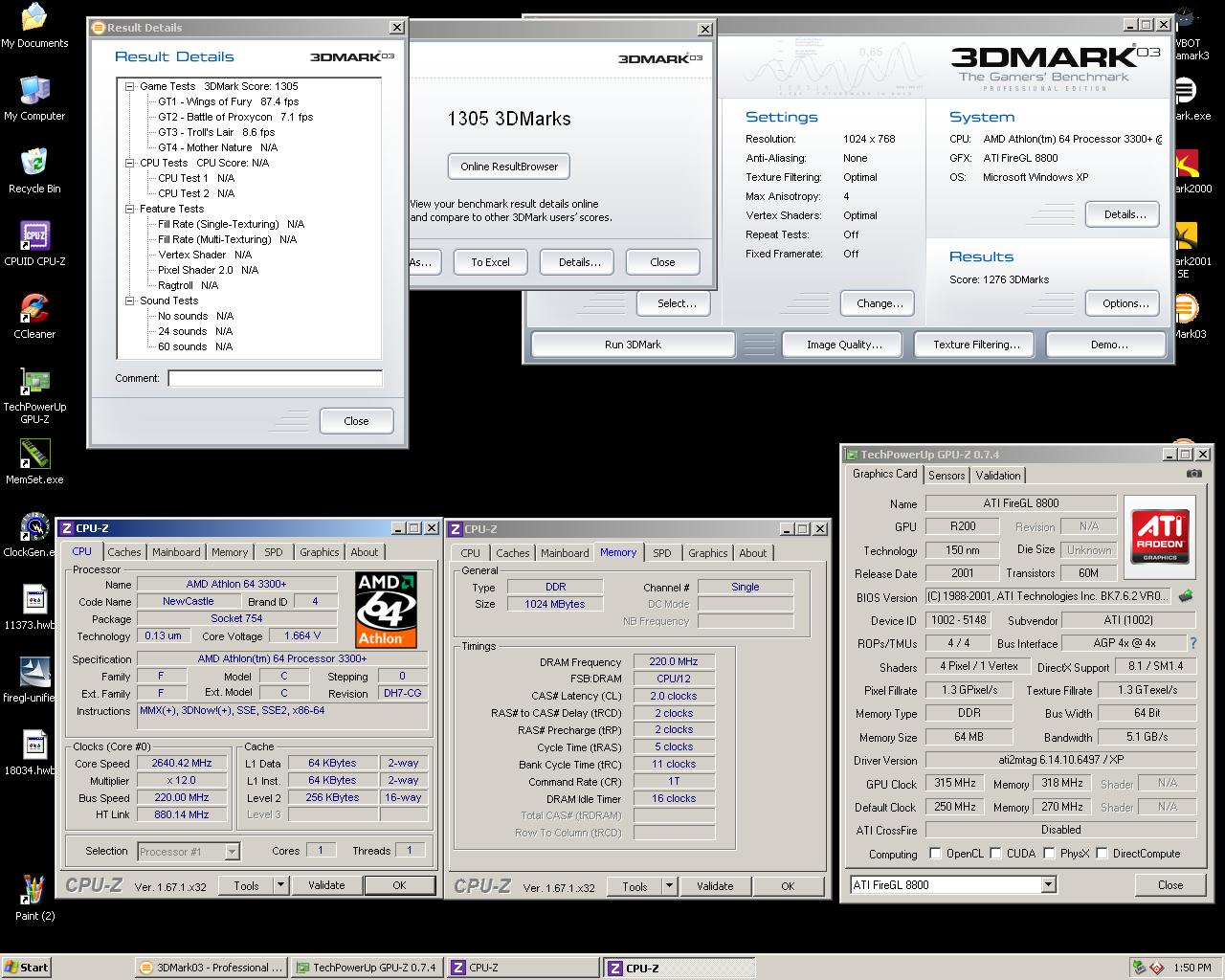Open the 3DMark03 desktop shortcut at right edge
Screen dimensions: 1225x980
[x=1187, y=316]
